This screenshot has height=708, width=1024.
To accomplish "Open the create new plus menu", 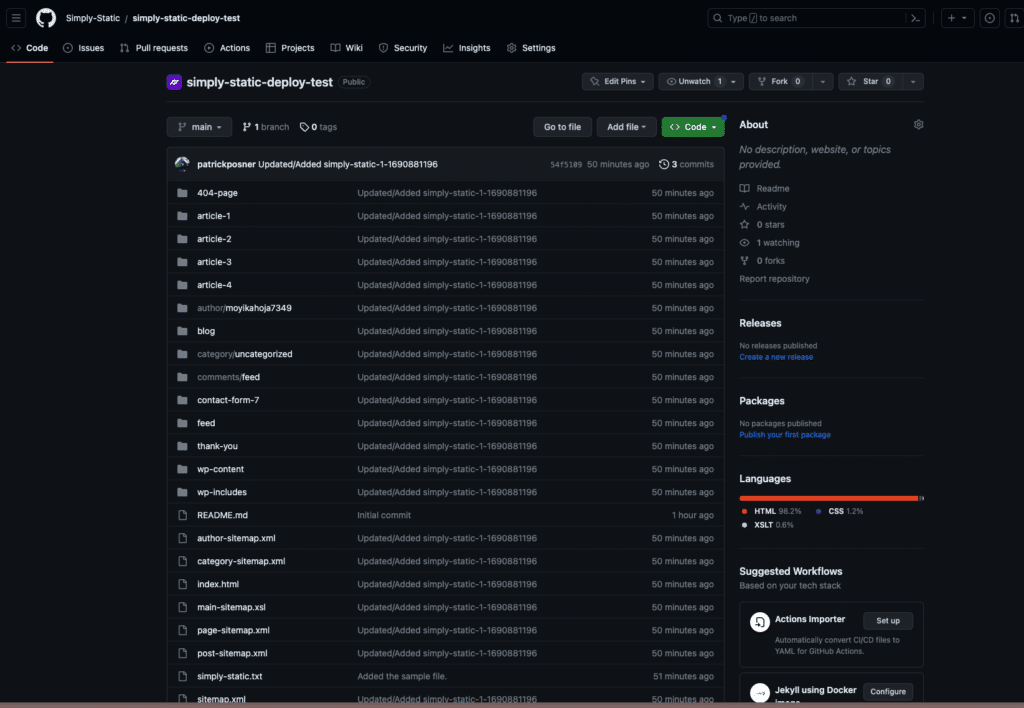I will (x=957, y=18).
